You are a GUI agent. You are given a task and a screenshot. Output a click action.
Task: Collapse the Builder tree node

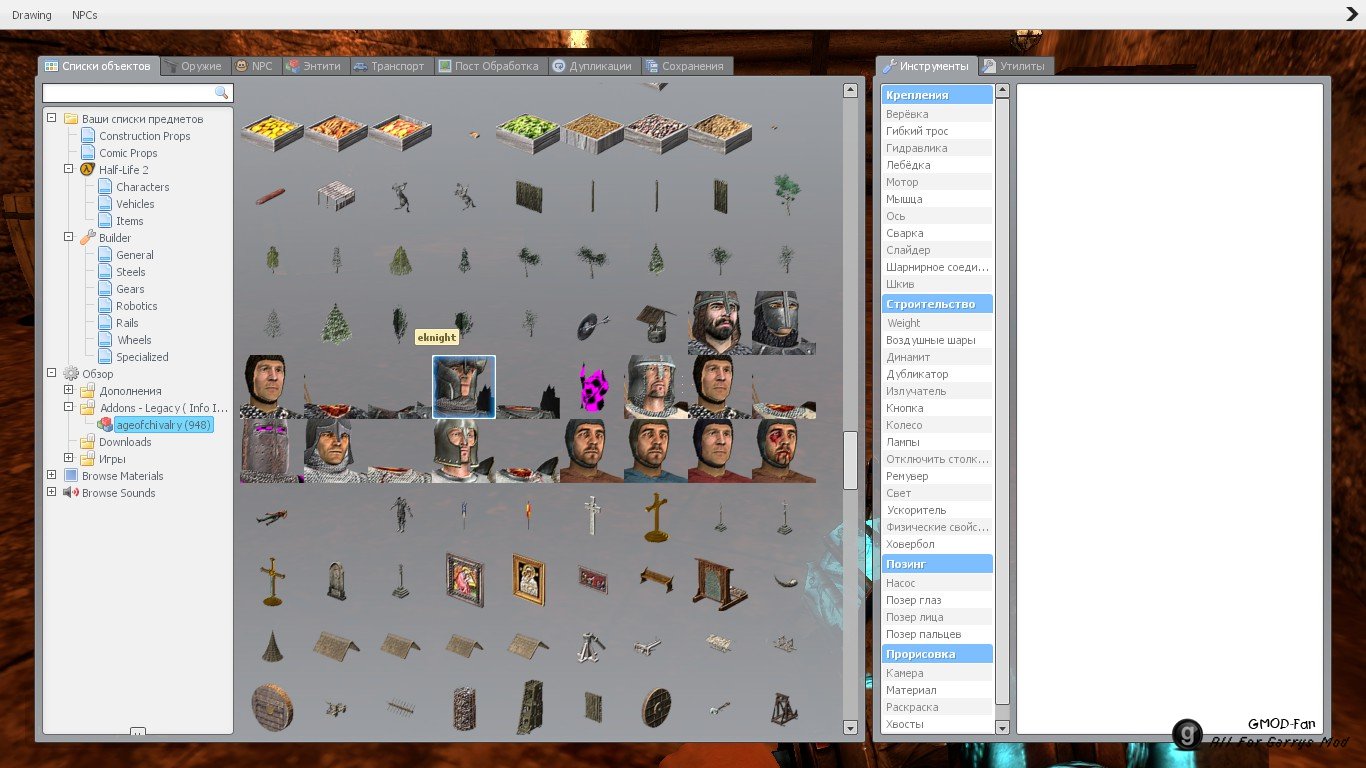pos(69,237)
